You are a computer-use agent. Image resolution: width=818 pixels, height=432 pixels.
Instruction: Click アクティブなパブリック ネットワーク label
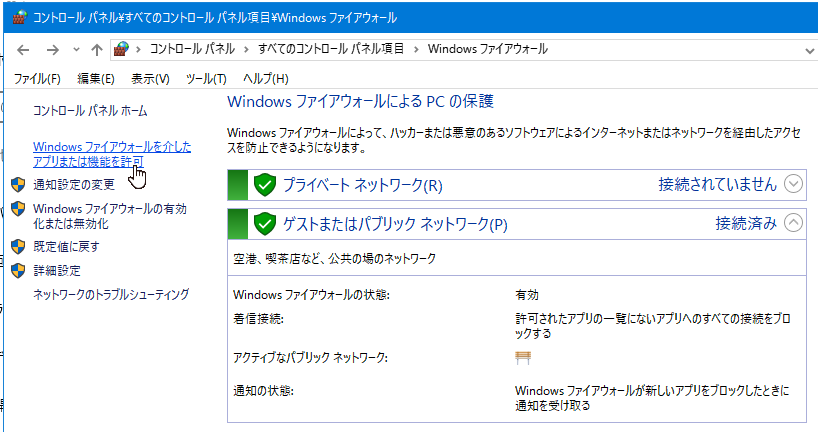(310, 357)
